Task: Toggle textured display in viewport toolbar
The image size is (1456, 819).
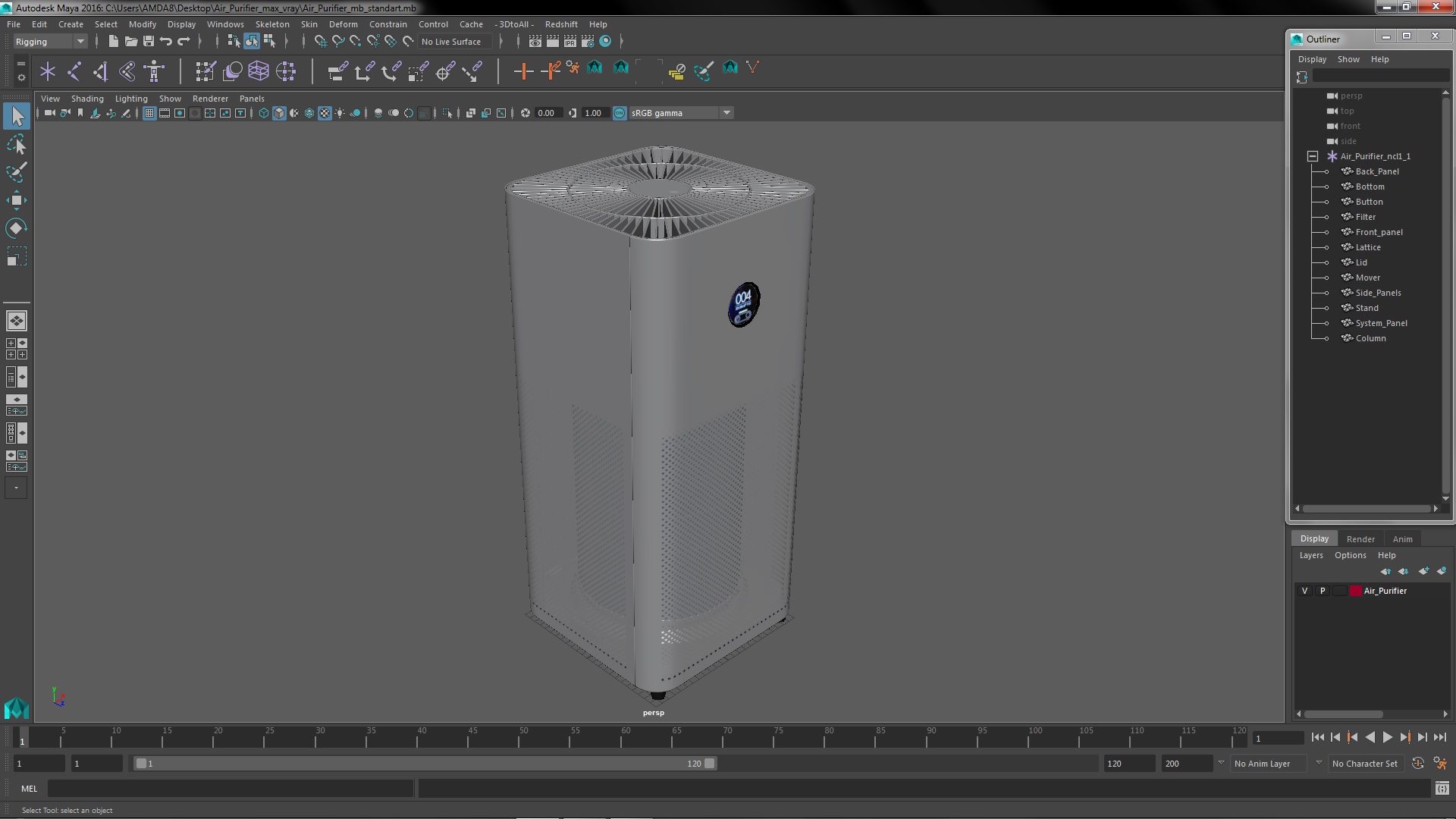Action: click(325, 113)
